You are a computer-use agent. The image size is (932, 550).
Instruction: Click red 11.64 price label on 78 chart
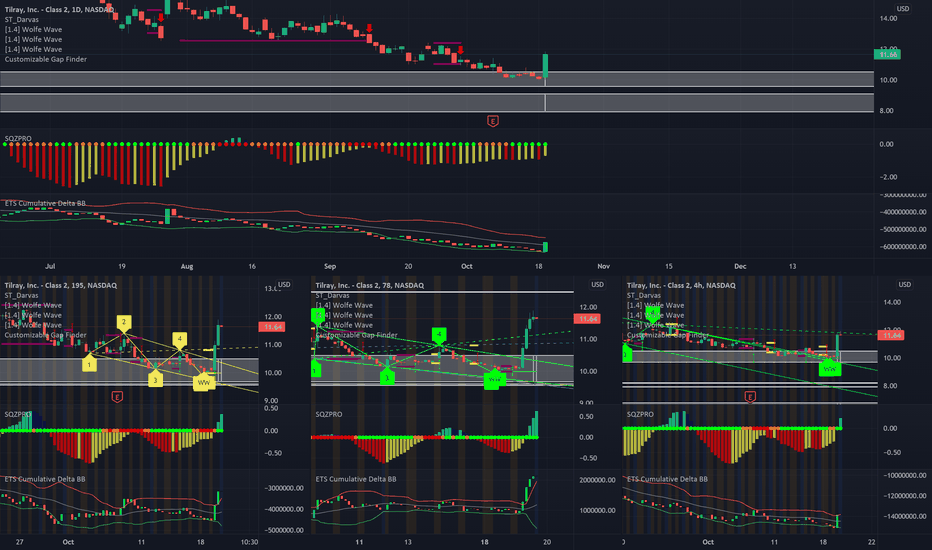(x=587, y=319)
